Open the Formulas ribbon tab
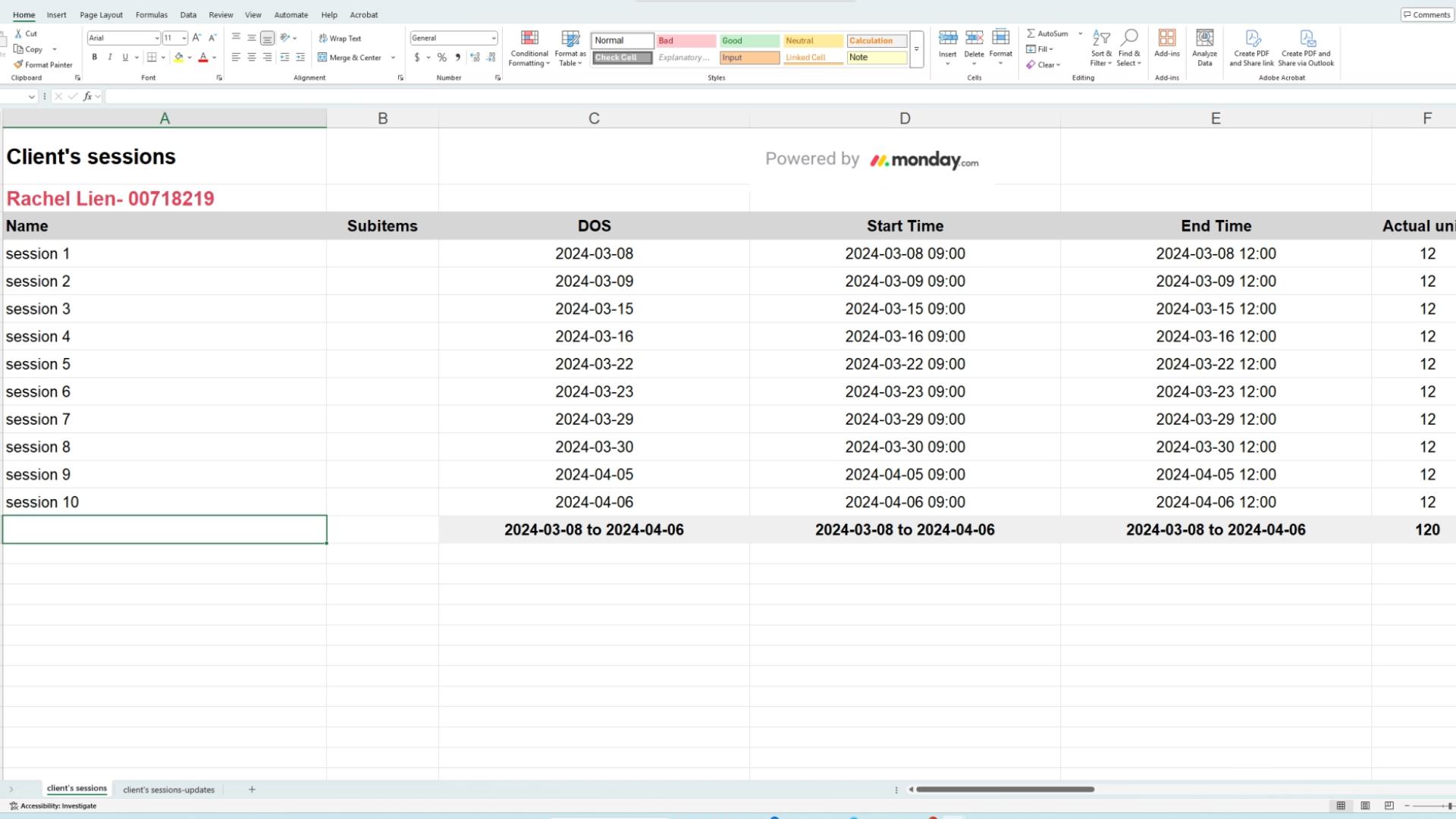 [152, 14]
